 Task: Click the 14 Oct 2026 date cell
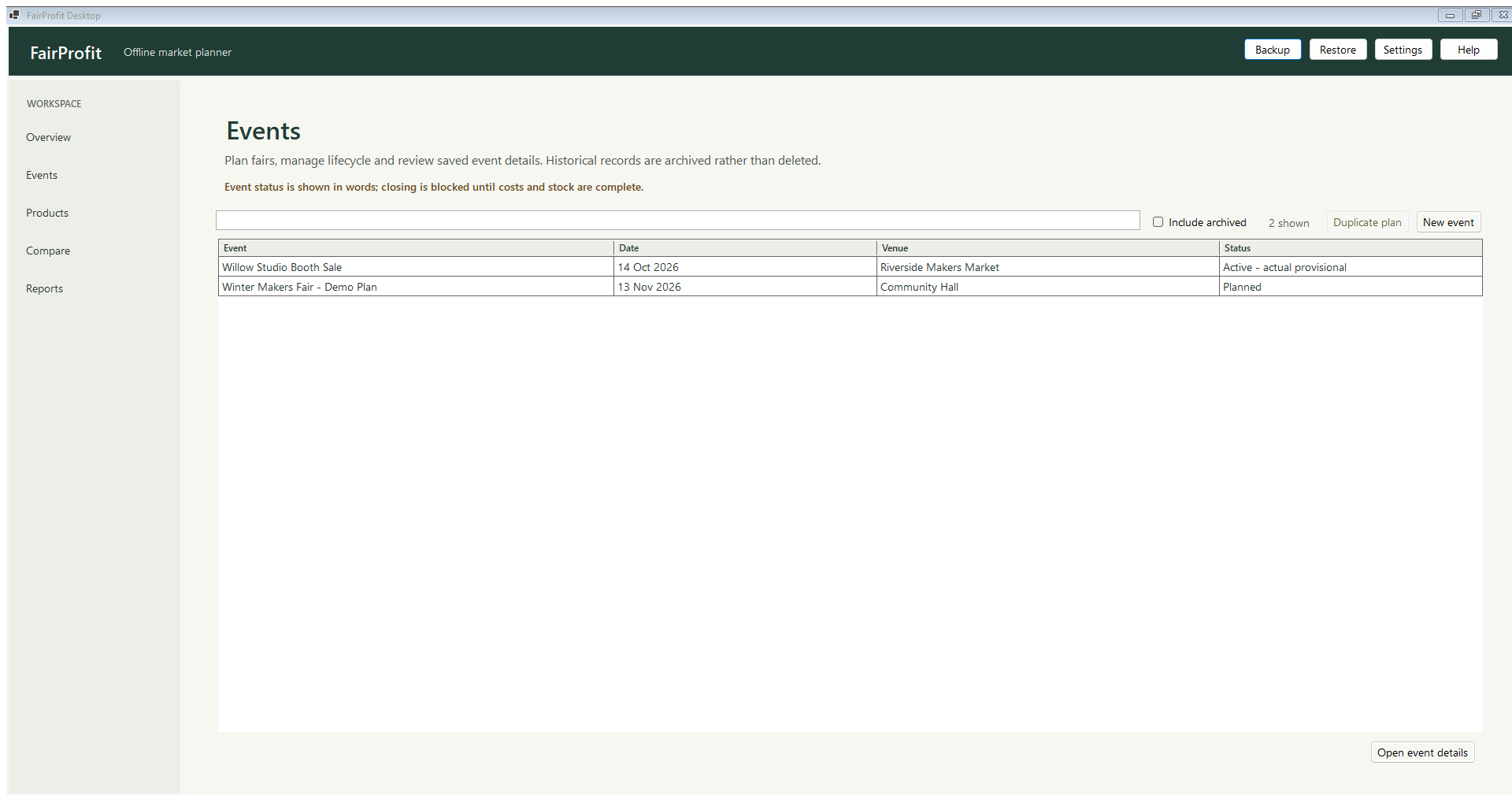pos(745,267)
